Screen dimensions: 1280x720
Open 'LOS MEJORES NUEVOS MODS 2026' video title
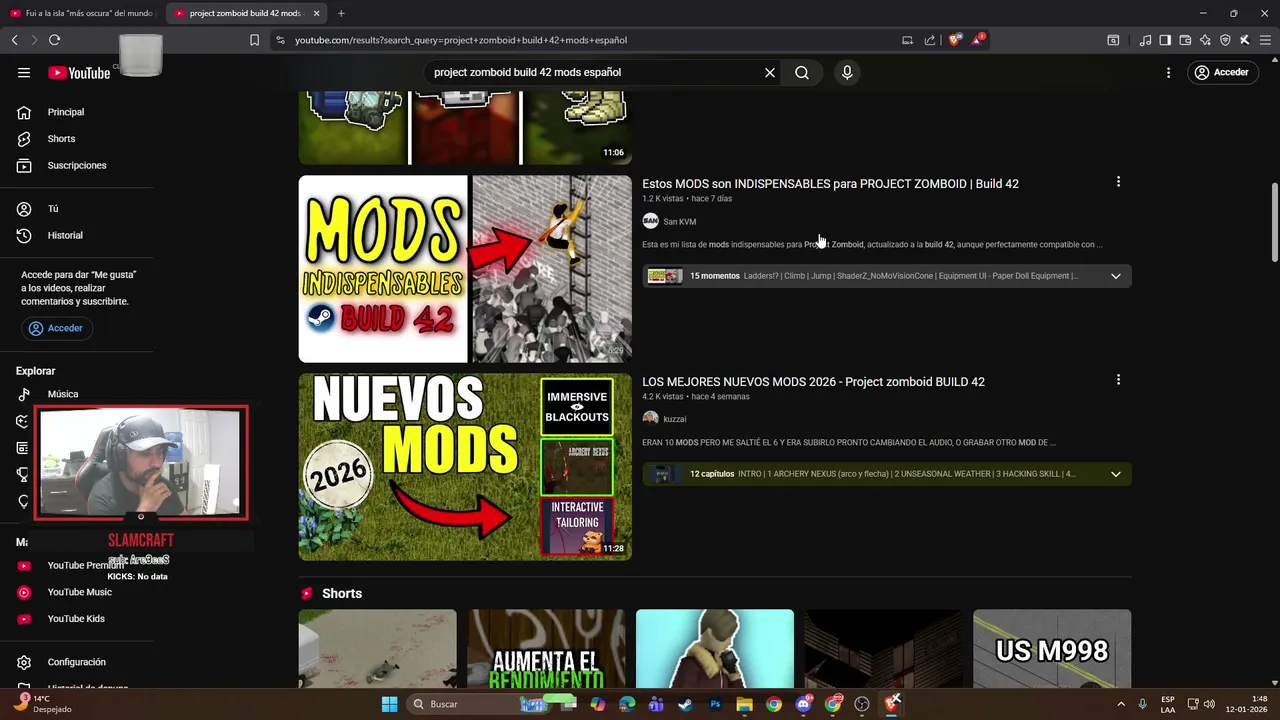click(x=813, y=382)
